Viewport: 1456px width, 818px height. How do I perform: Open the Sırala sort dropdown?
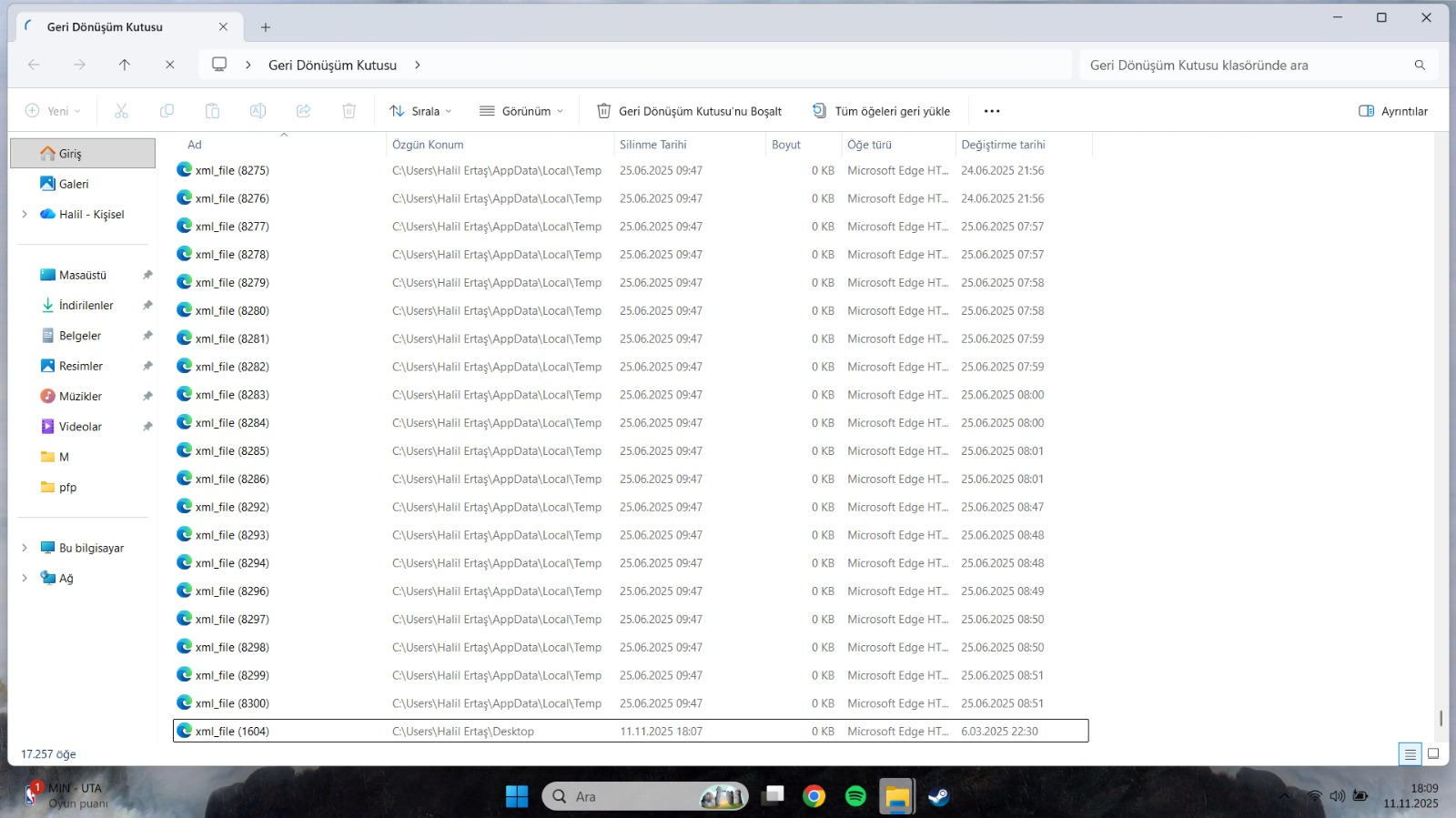420,111
